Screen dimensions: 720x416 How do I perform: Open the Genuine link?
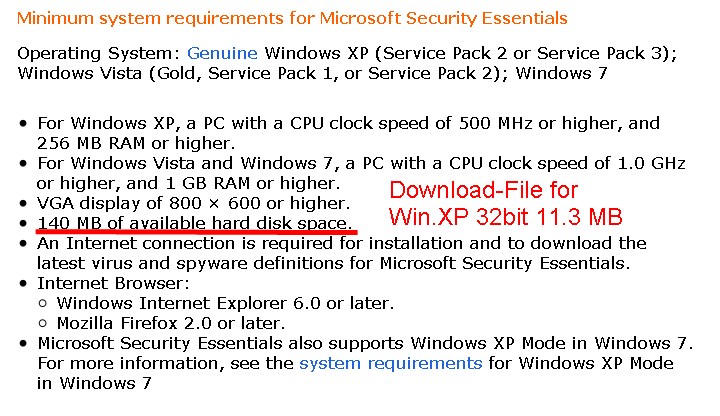(222, 53)
